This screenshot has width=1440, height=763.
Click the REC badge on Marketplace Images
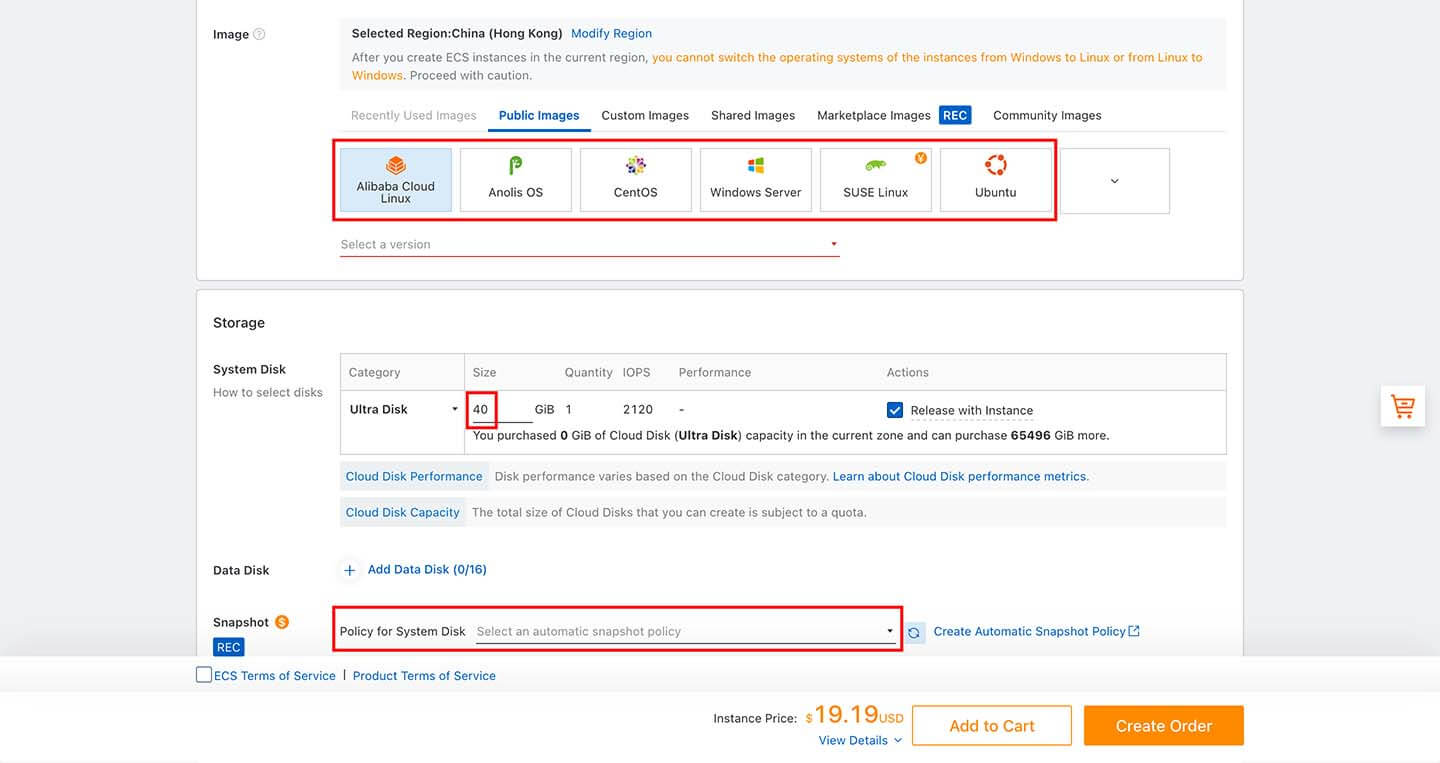955,115
